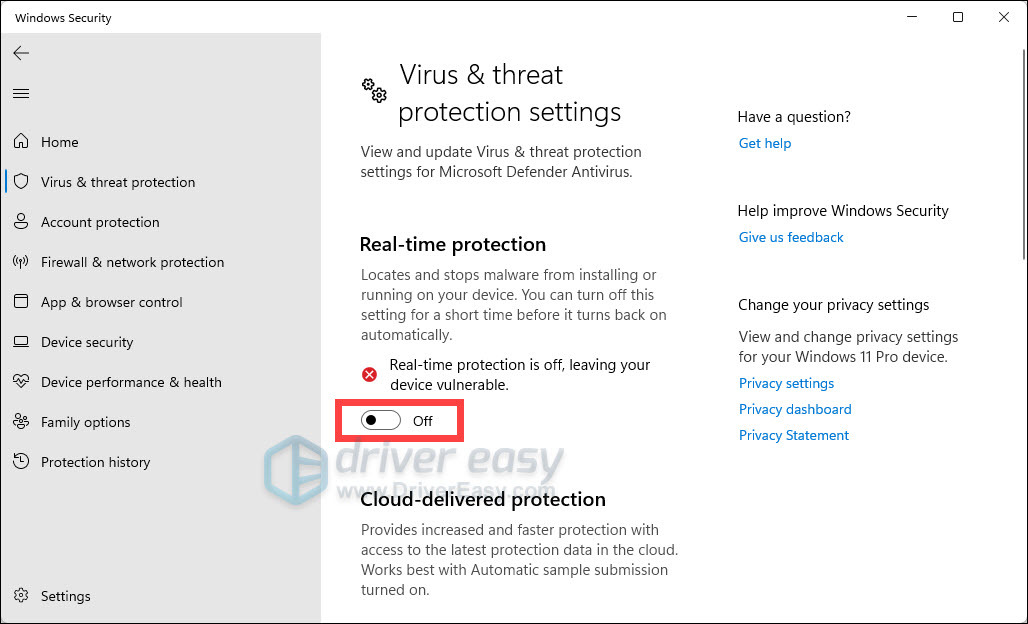
Task: Open the Privacy settings link
Action: tap(786, 383)
